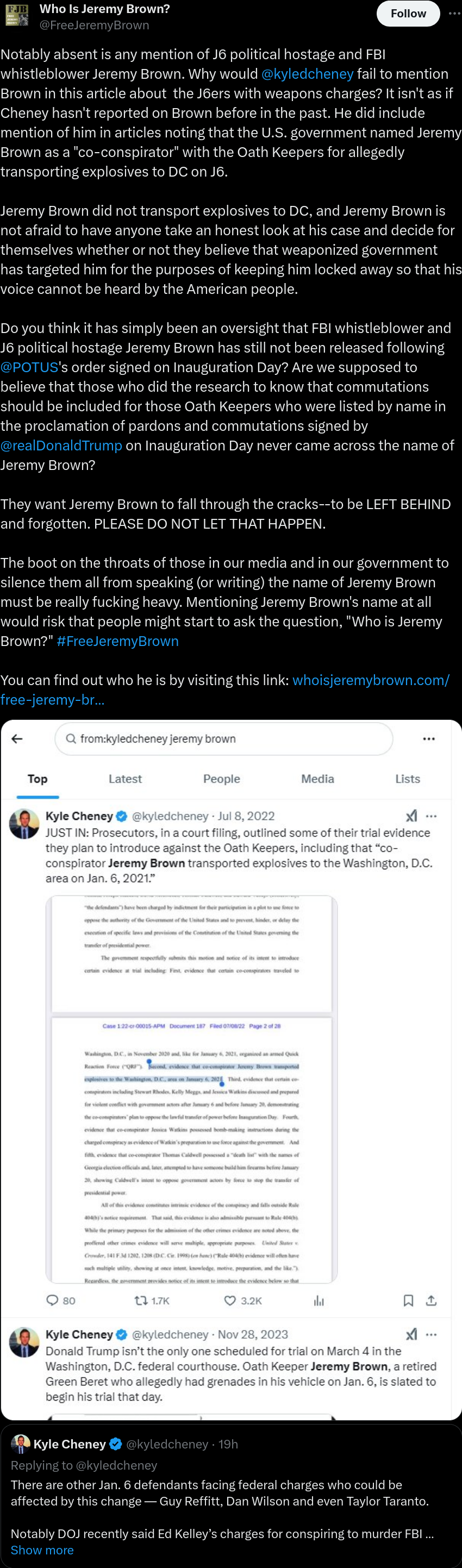This screenshot has width=462, height=1568.
Task: Follow the Who Is Jeremy Brown account
Action: click(x=408, y=14)
